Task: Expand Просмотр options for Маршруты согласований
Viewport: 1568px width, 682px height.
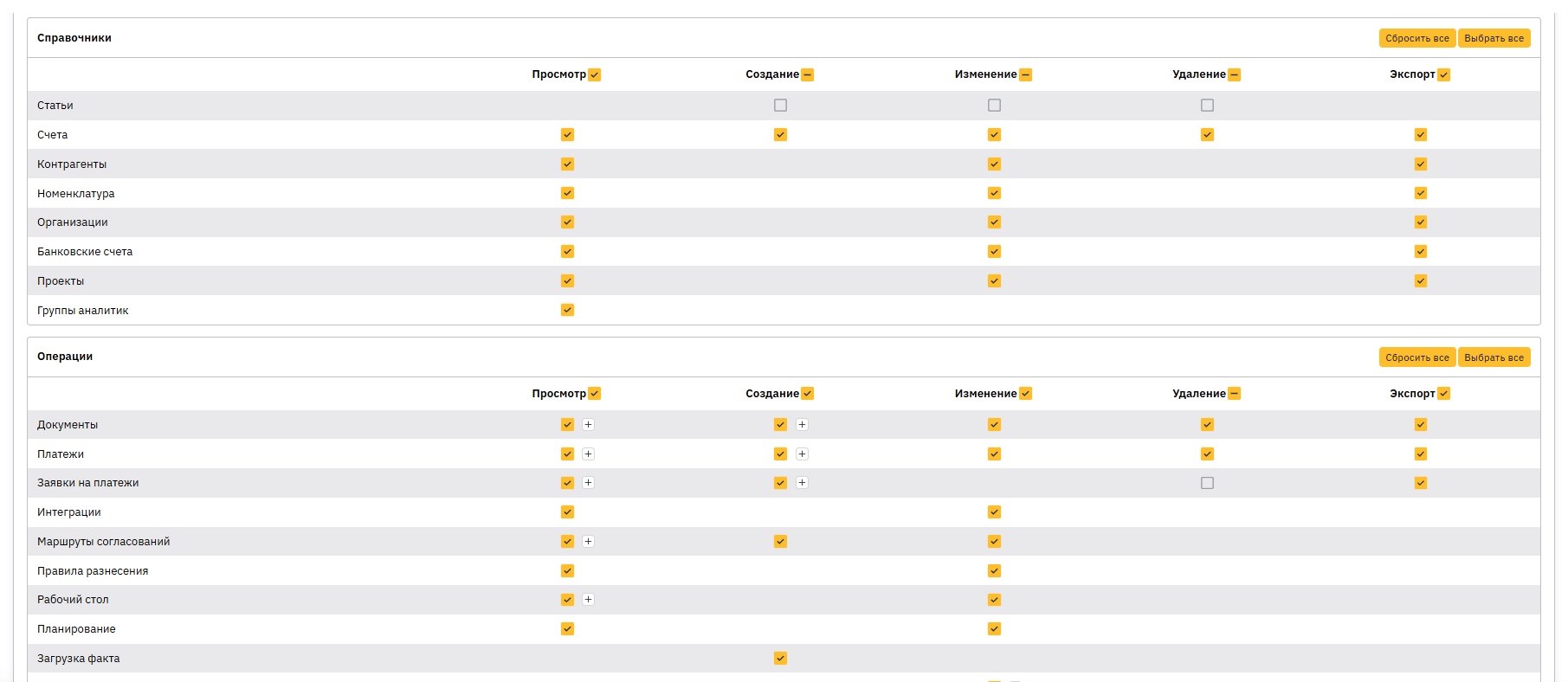Action: coord(588,542)
